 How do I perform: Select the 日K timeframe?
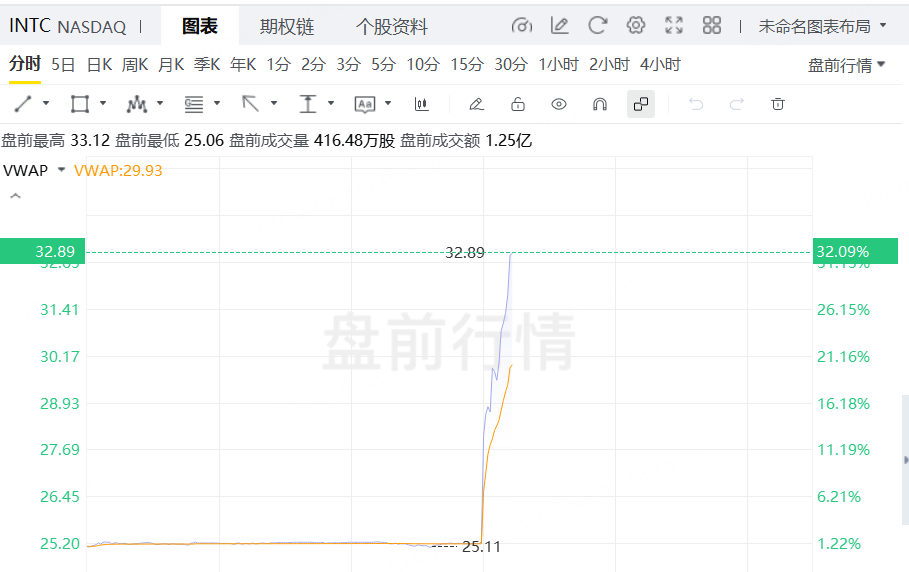[99, 64]
